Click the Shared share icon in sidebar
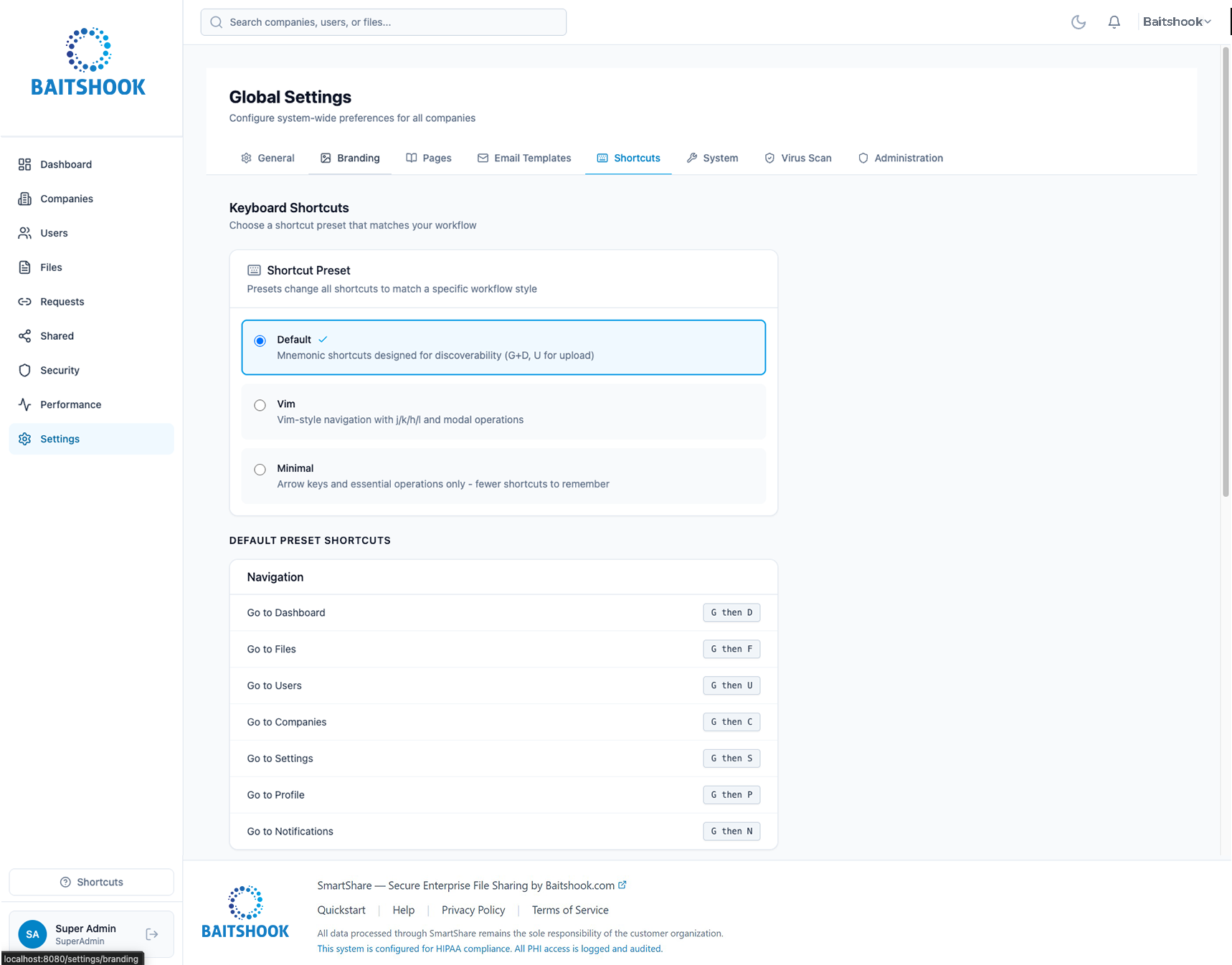The height and width of the screenshot is (965, 1232). pos(25,336)
